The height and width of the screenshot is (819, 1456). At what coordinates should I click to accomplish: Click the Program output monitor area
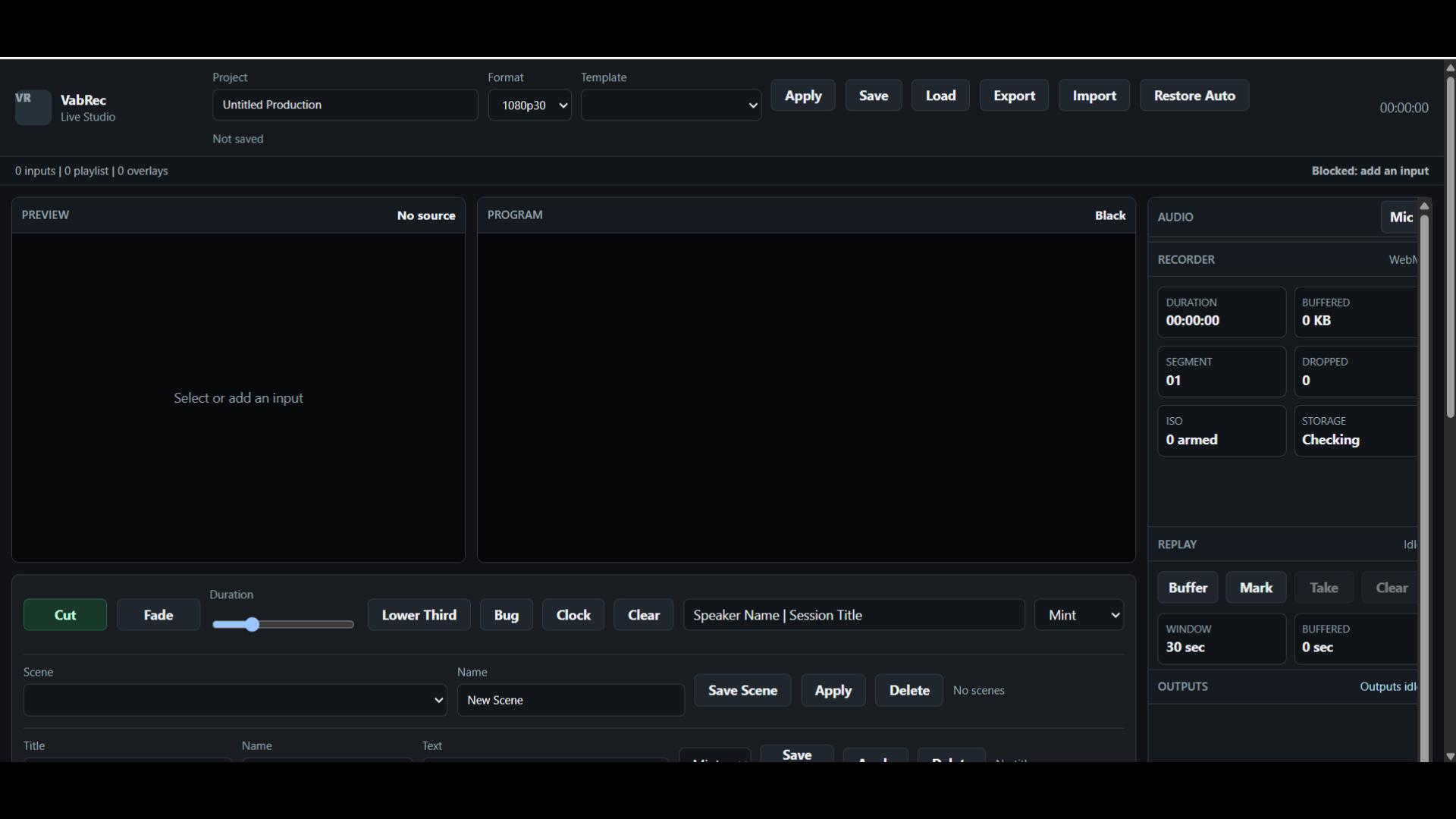pos(806,398)
